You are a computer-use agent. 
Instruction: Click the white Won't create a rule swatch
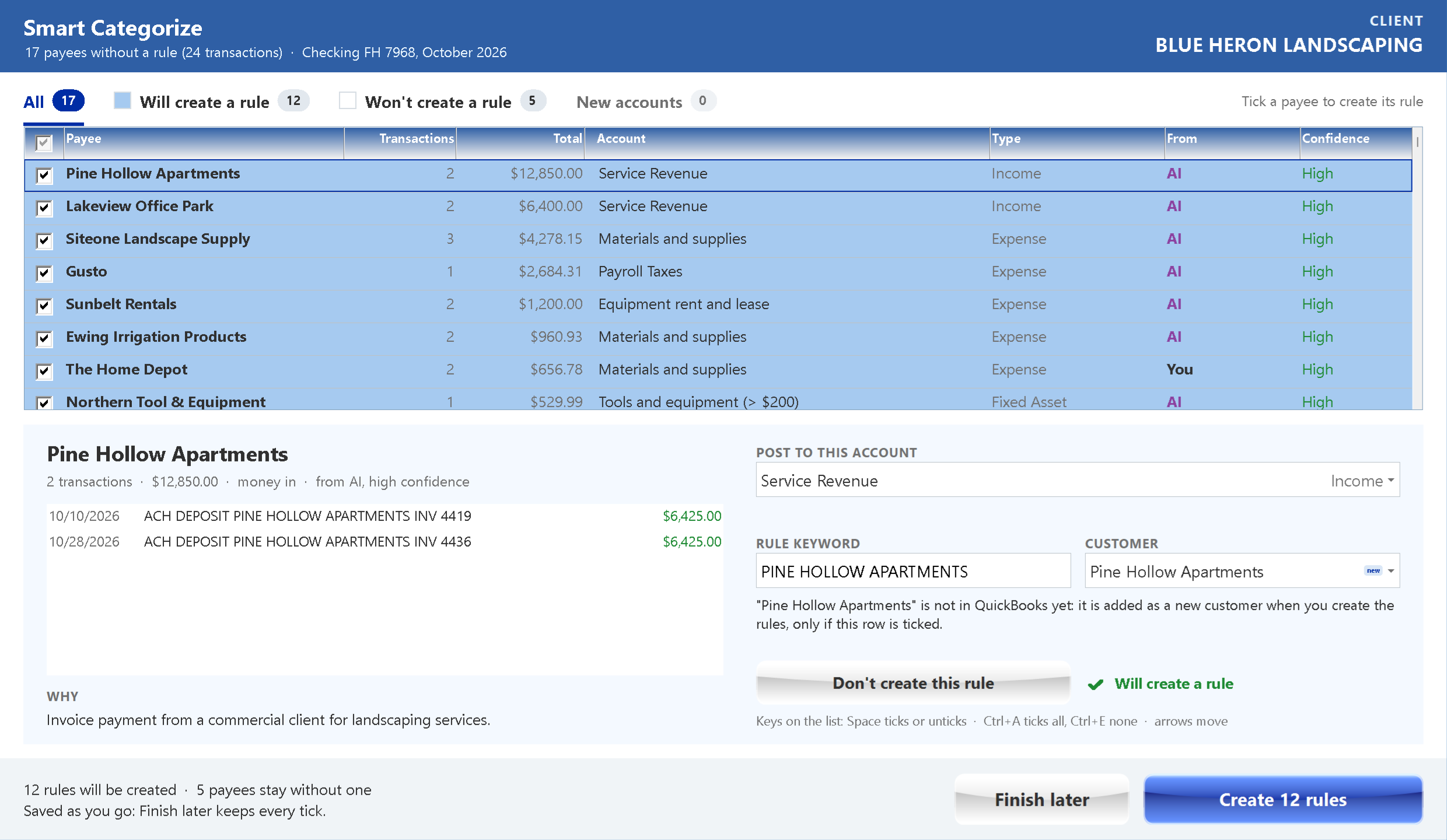347,100
